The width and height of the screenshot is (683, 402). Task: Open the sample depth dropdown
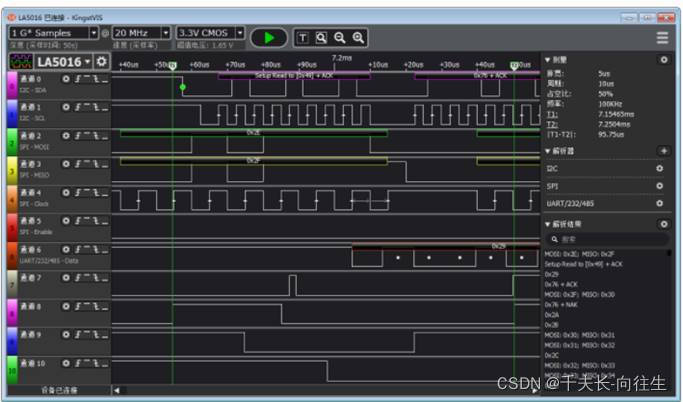pos(94,33)
